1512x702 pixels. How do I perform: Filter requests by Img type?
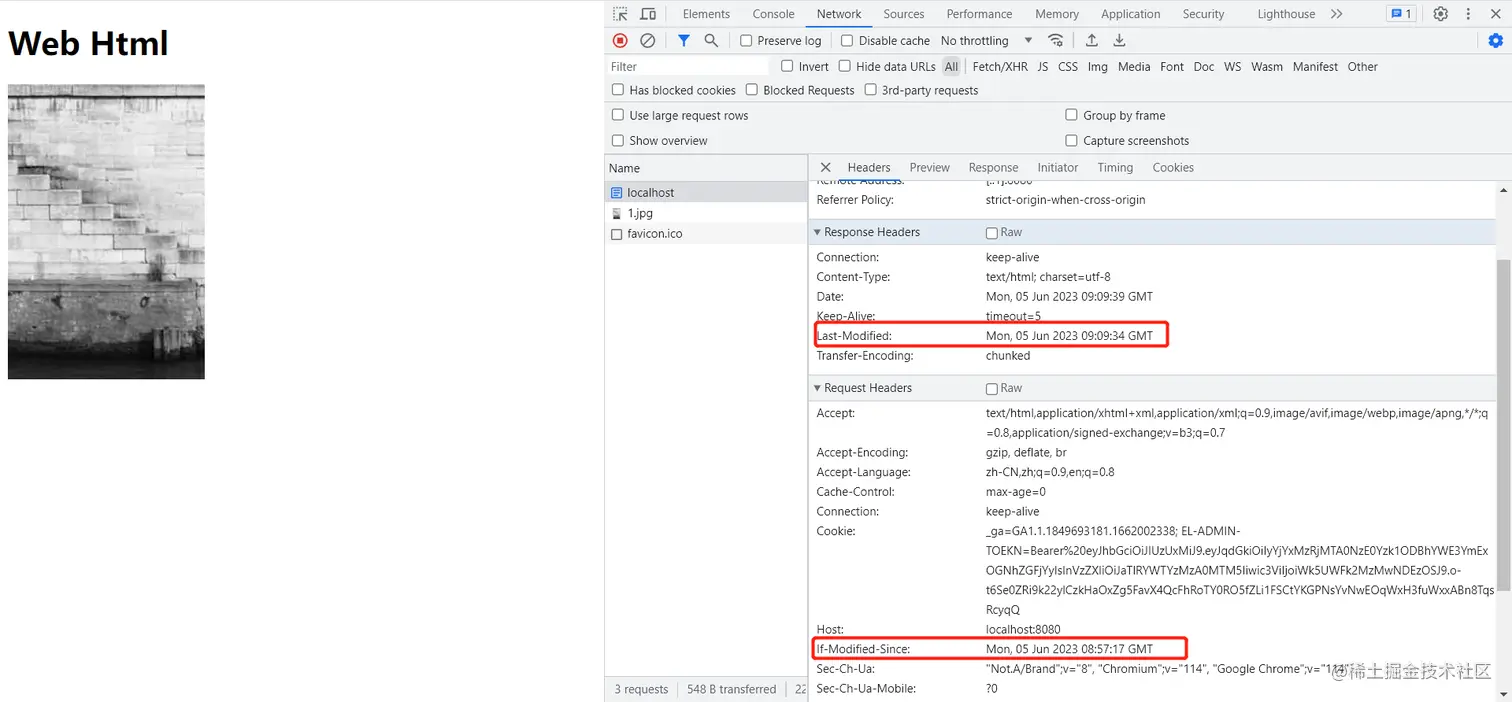1098,66
